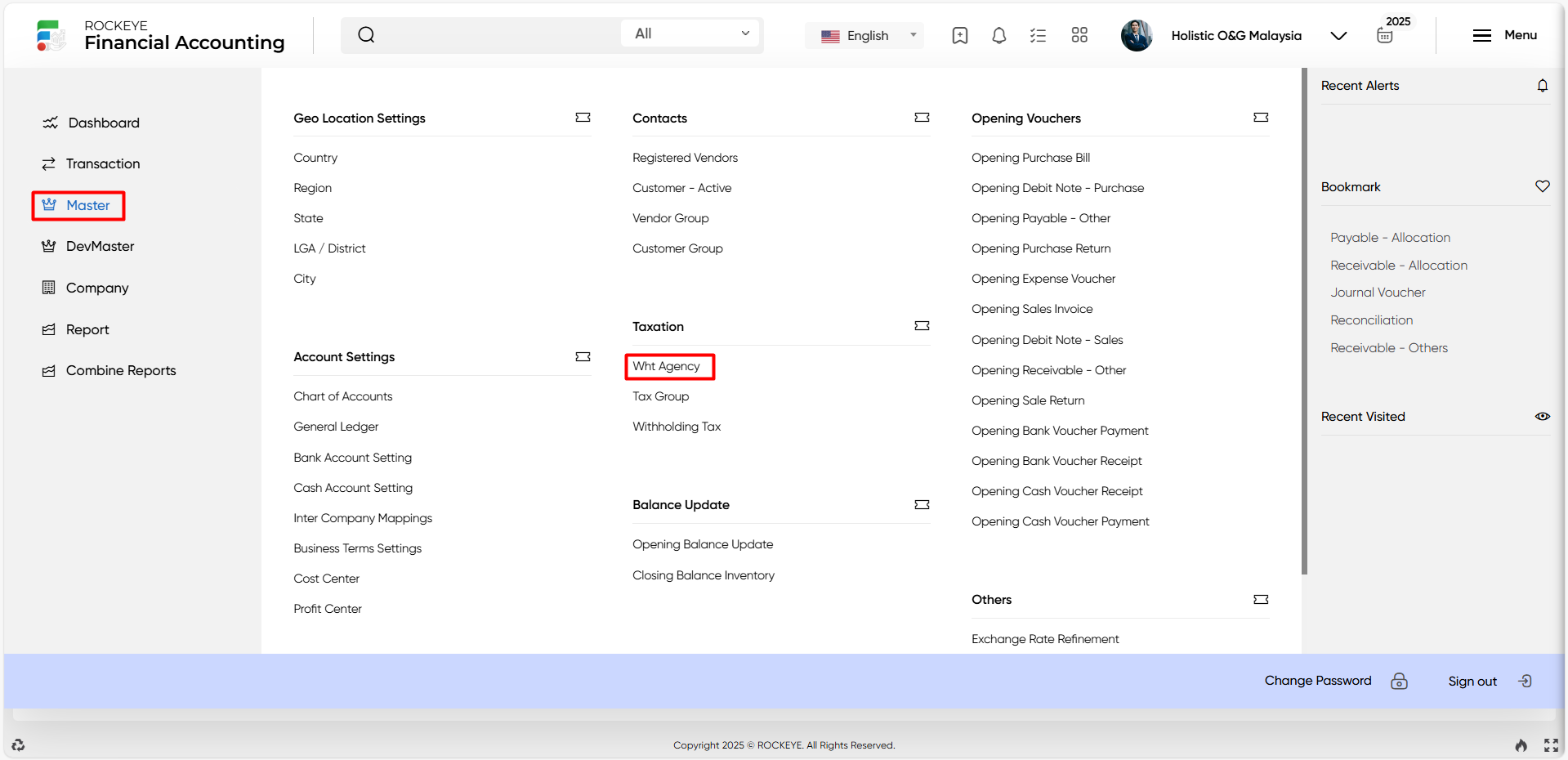
Task: Open LGA / District link
Action: point(329,248)
